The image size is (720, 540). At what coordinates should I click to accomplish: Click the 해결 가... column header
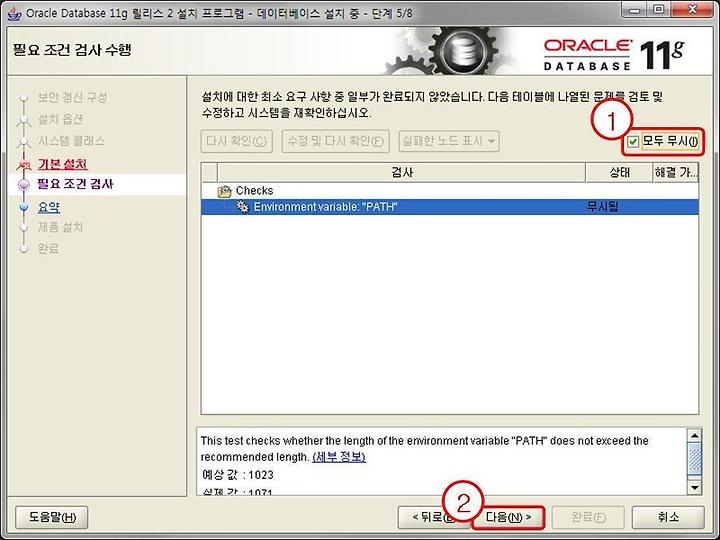point(676,172)
